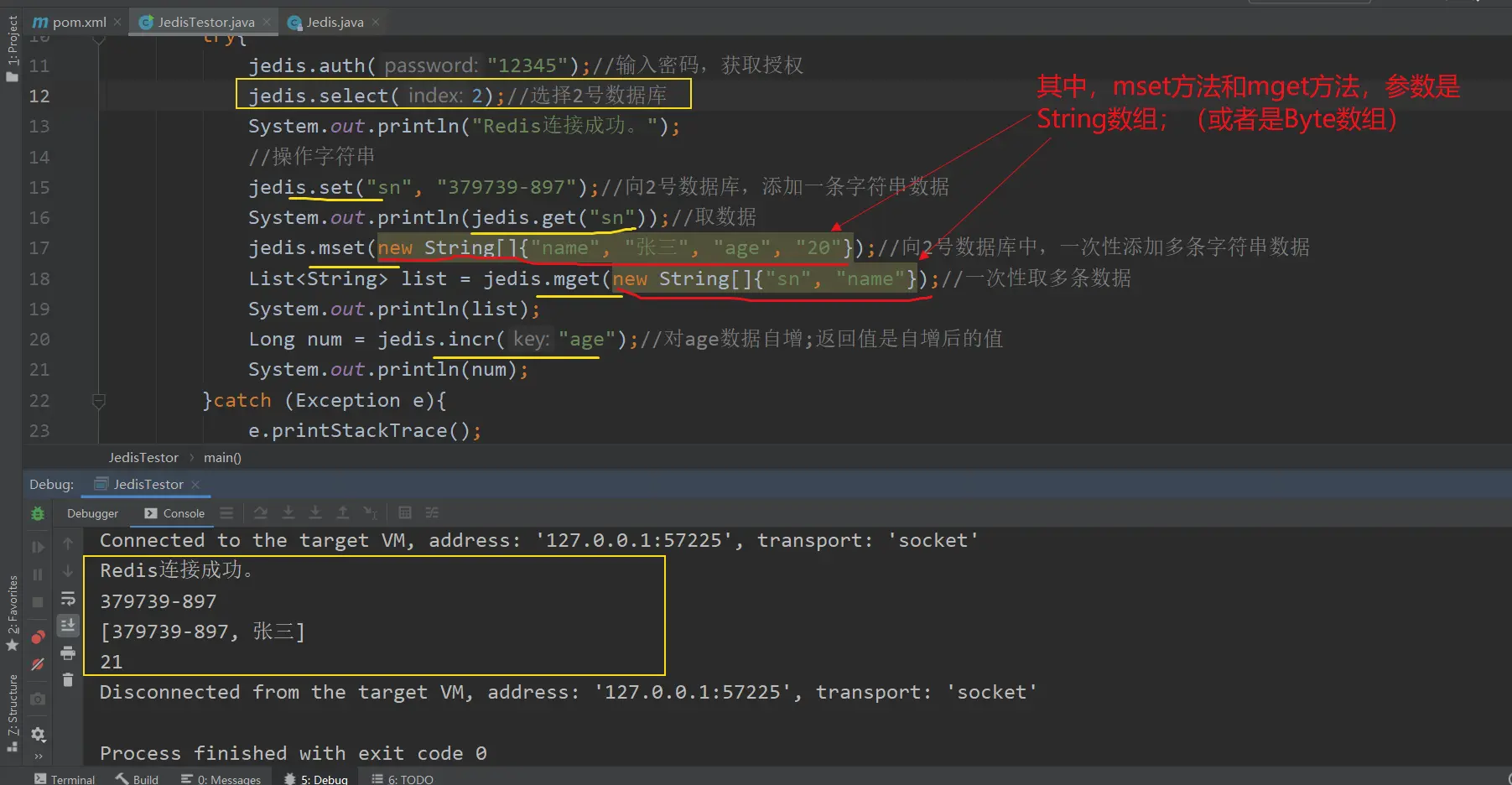Click the console Up the Stack Trace arrow
Image resolution: width=1512 pixels, height=785 pixels.
pos(68,543)
